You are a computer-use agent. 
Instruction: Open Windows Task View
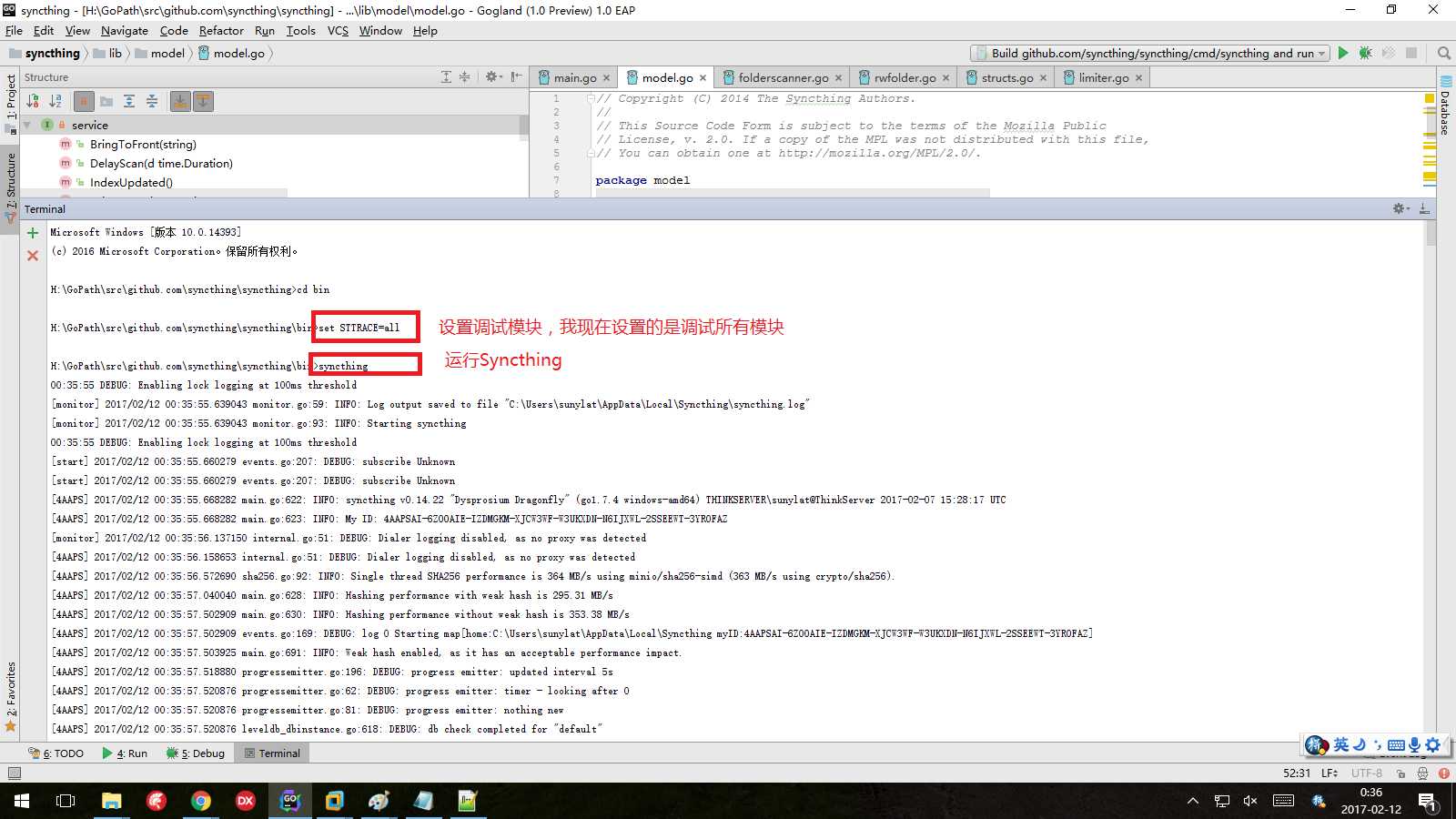click(66, 801)
